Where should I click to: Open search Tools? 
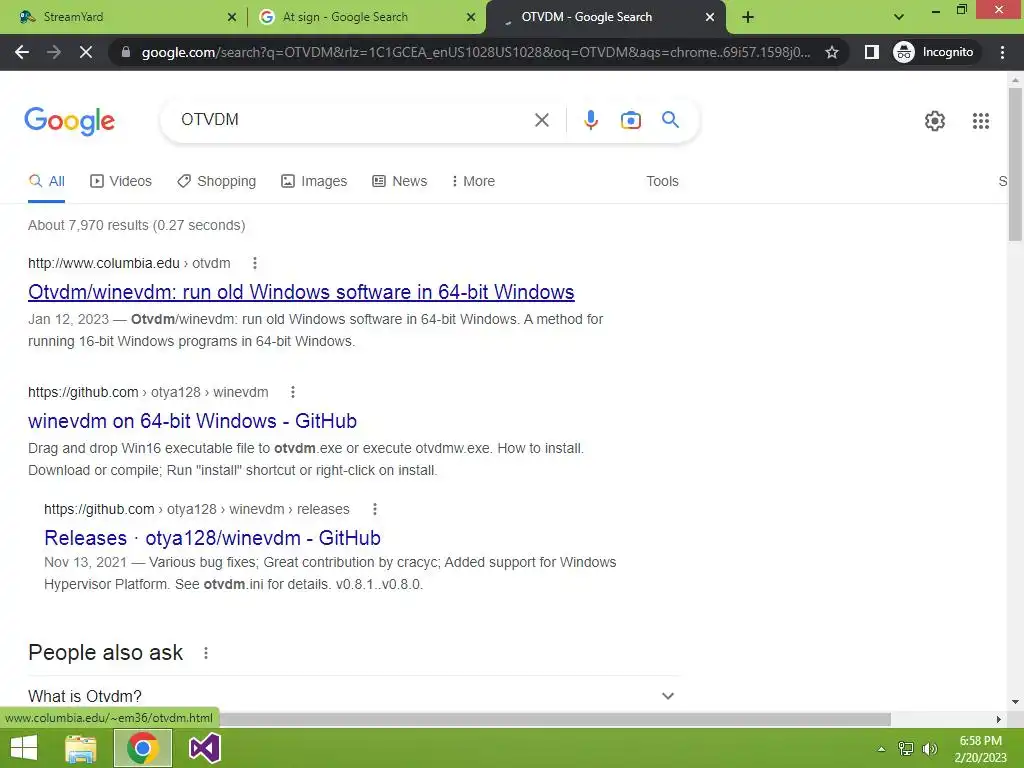click(662, 182)
